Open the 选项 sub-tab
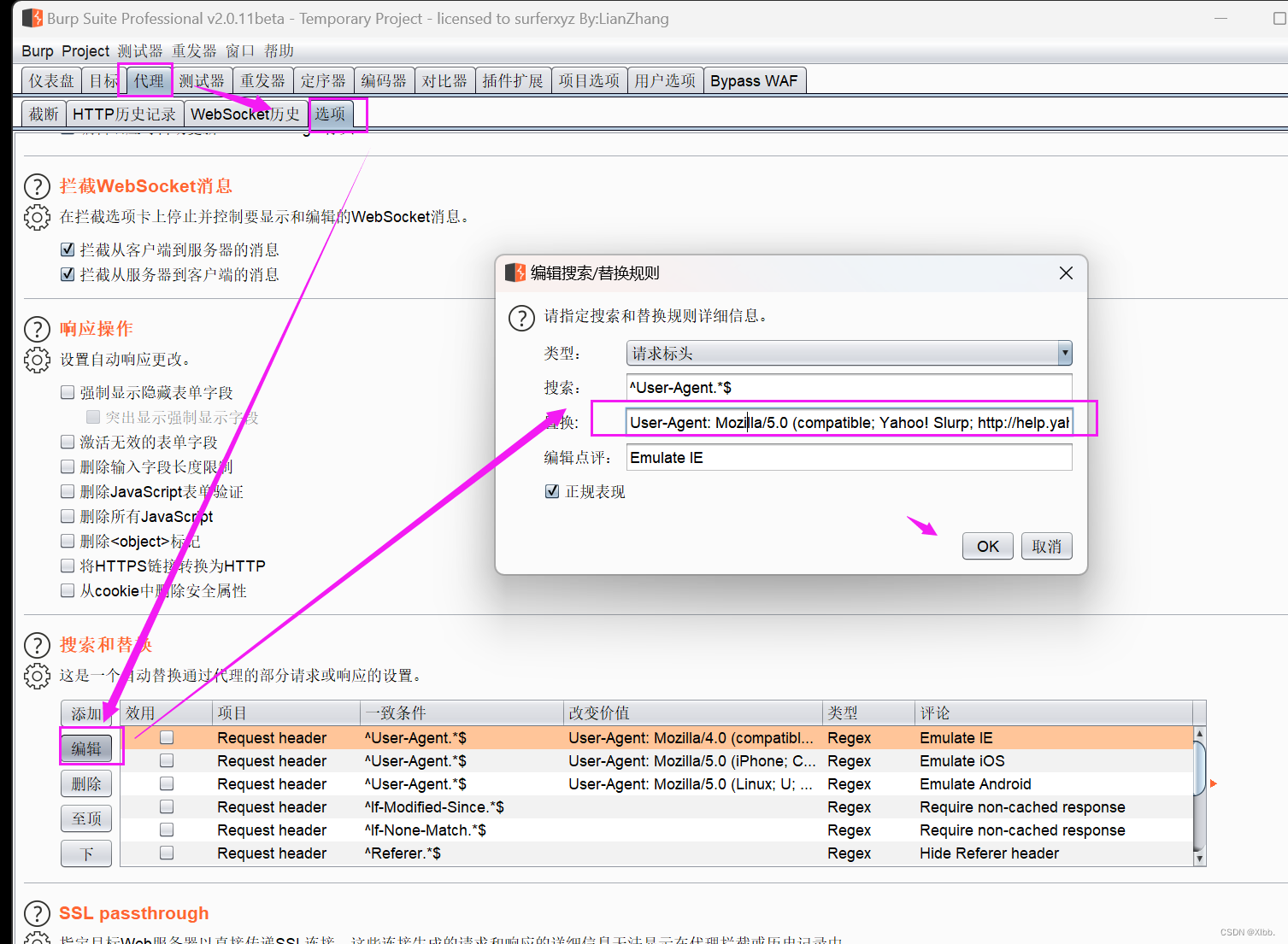Screen dimensions: 1288x944 coord(330,114)
